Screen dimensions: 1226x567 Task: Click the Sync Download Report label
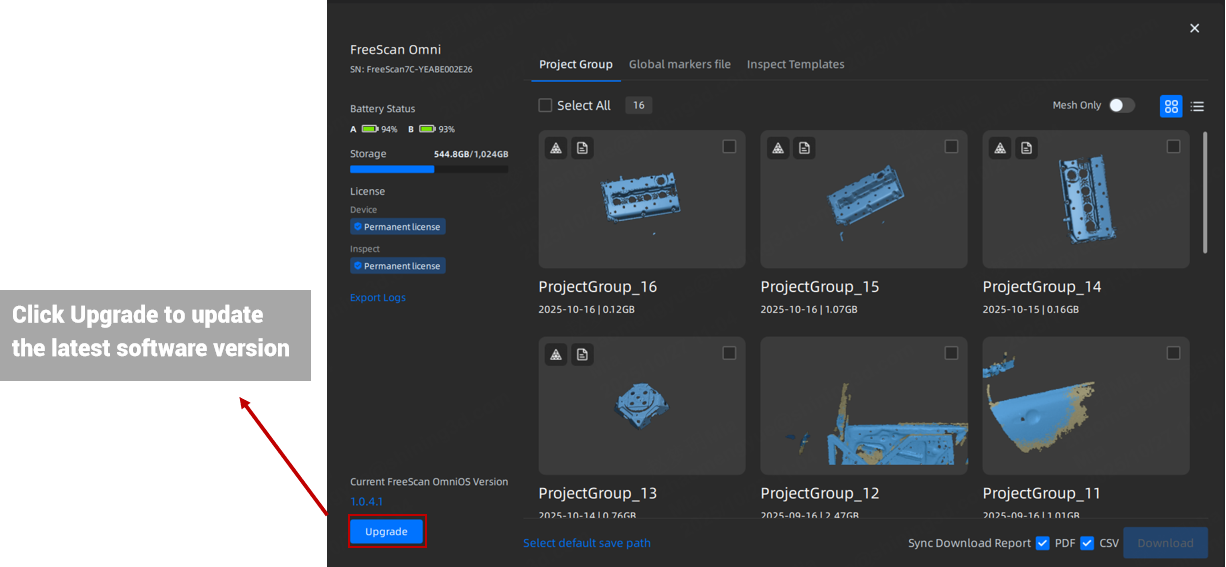[969, 543]
